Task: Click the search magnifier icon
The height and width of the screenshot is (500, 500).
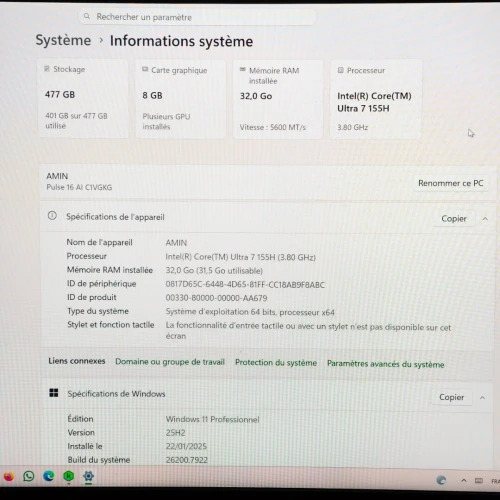Action: point(87,16)
